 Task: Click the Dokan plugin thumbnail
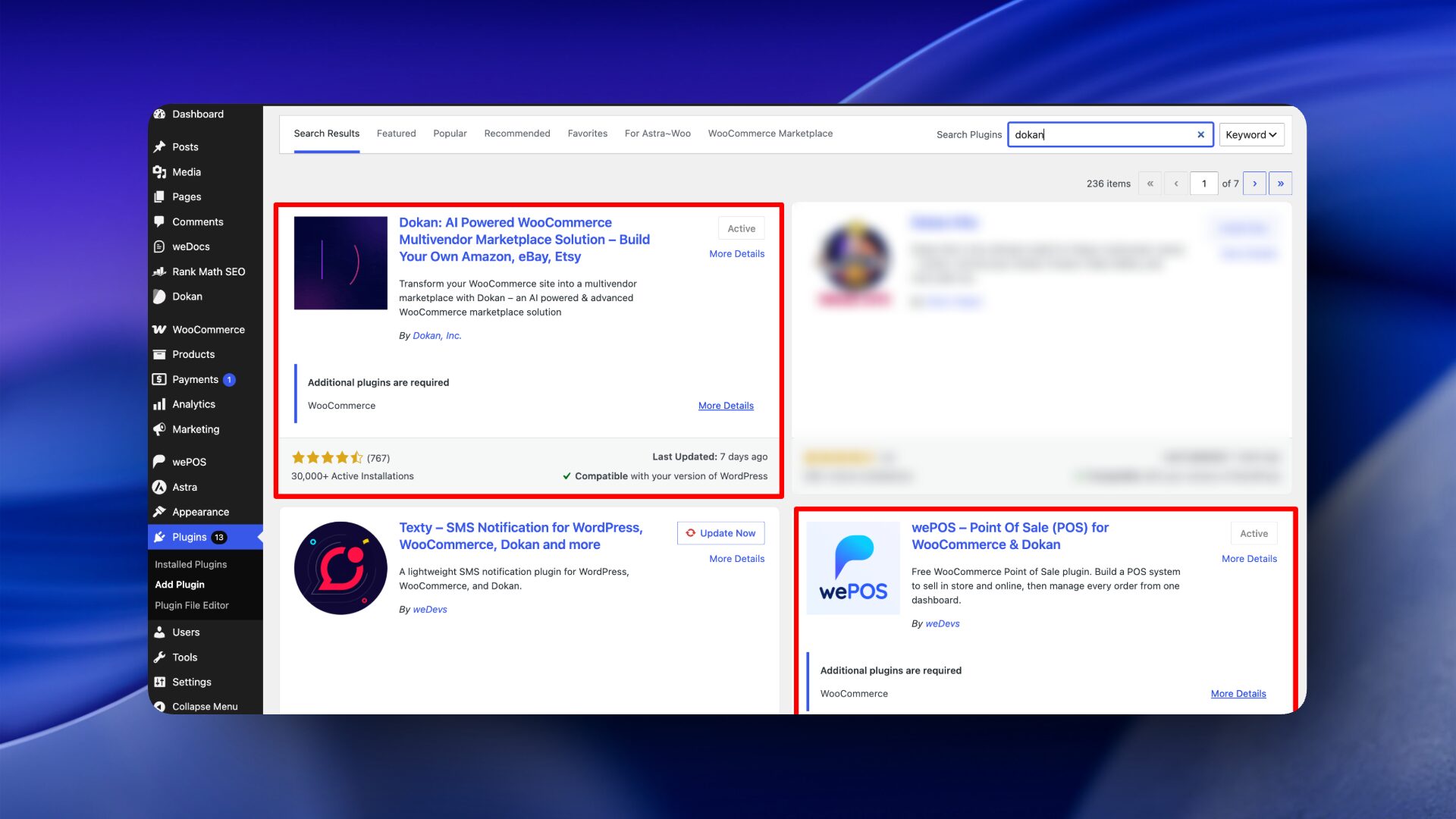point(340,263)
